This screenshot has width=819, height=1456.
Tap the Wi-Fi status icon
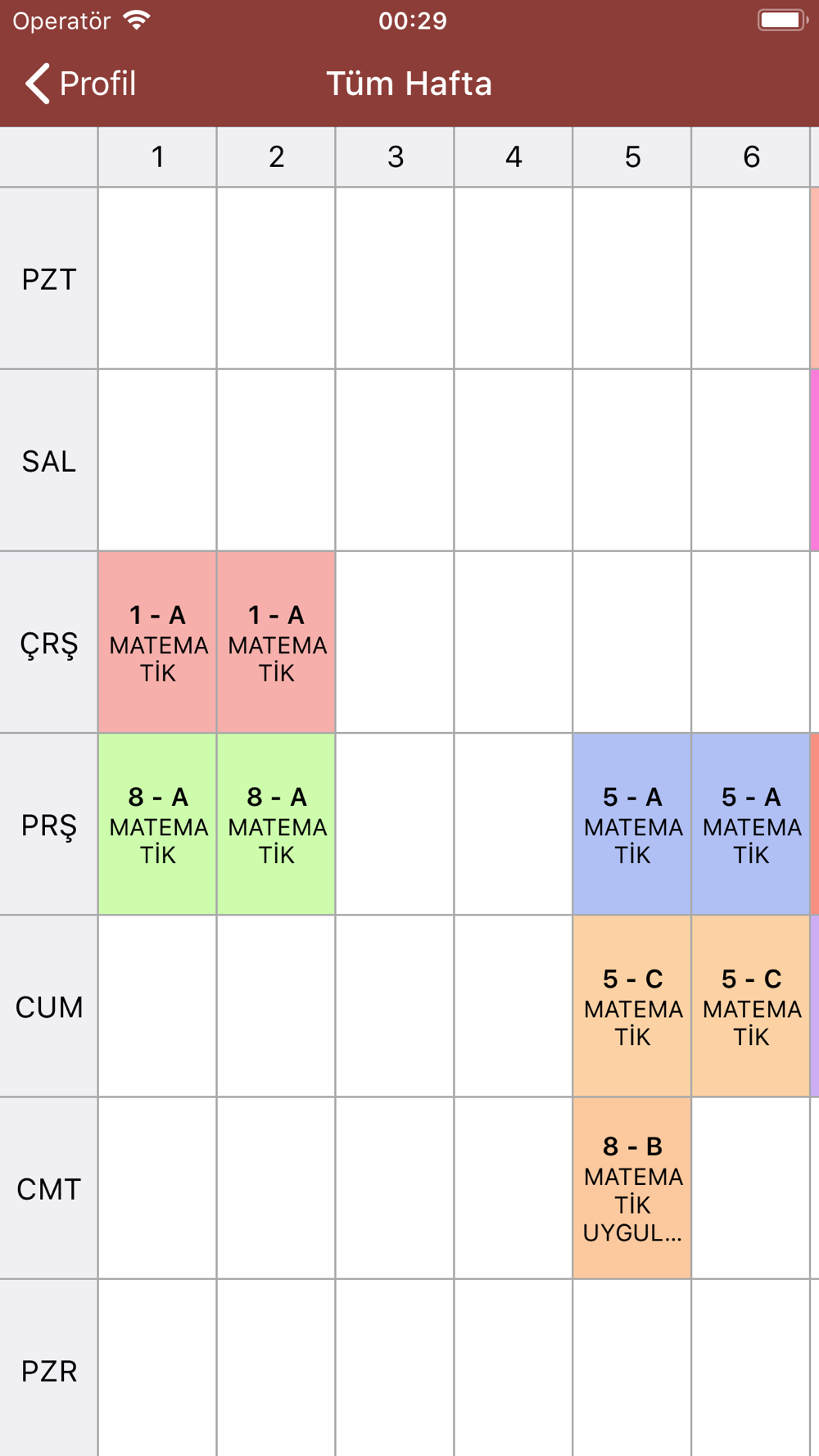(137, 20)
